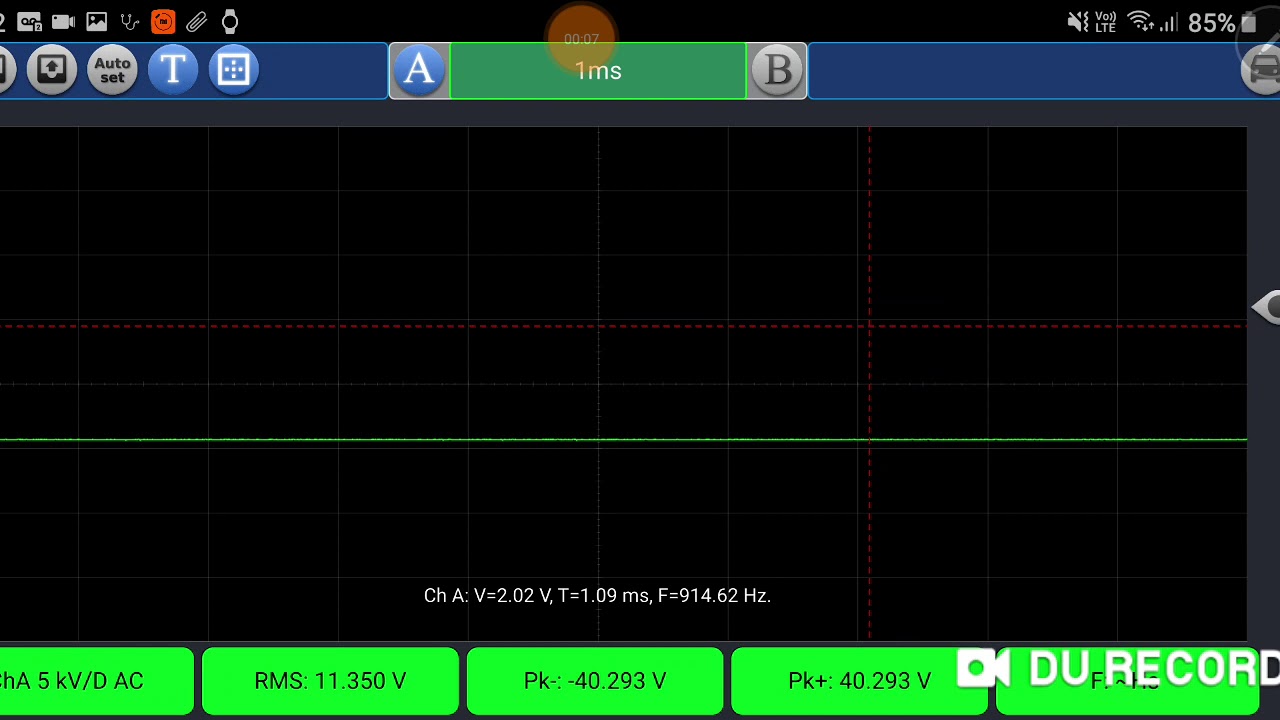
Task: Tap the export/save icon in the toolbar
Action: pos(51,70)
